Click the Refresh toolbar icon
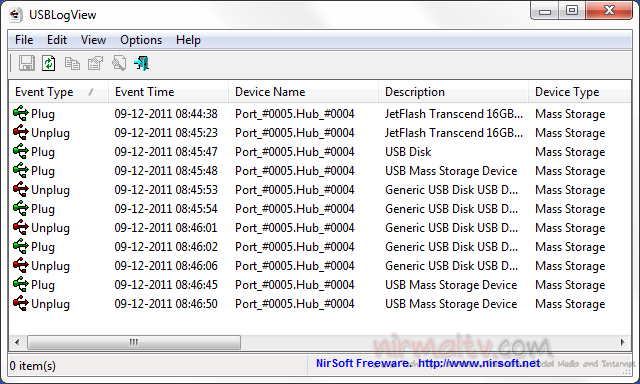 coord(49,63)
